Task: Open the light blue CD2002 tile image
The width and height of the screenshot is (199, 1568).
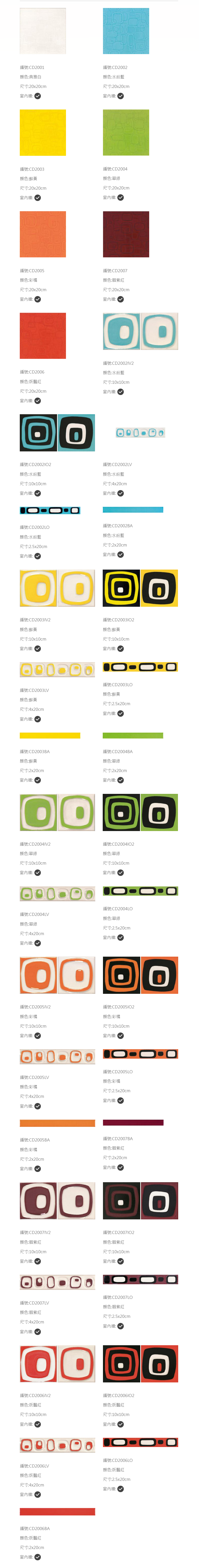Action: click(126, 31)
